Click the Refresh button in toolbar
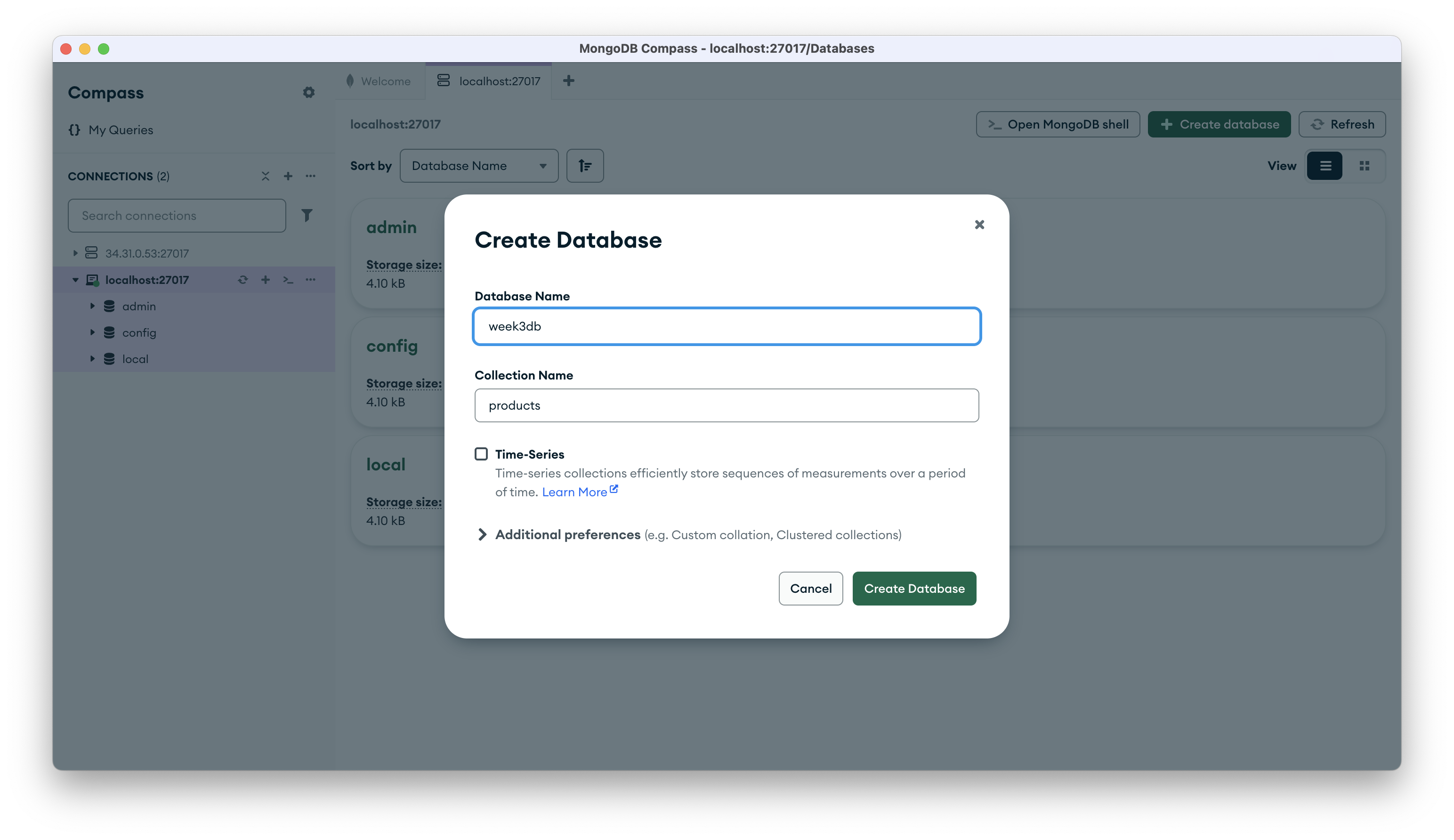The width and height of the screenshot is (1454, 840). (1341, 124)
